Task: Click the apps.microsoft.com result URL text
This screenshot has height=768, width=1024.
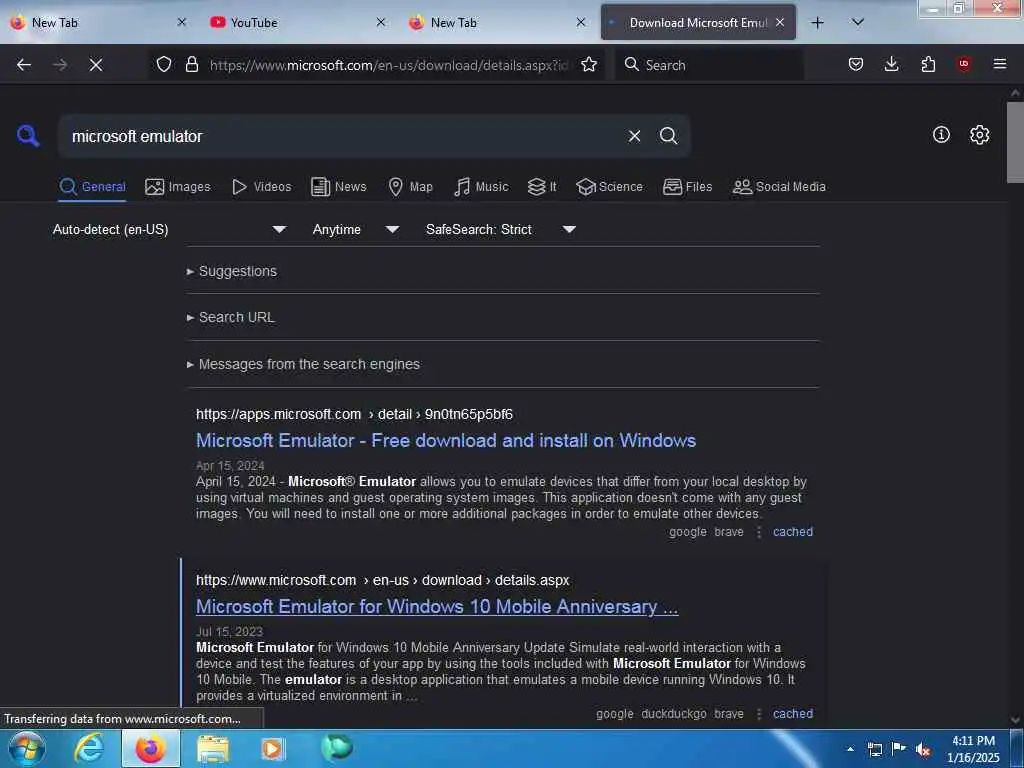Action: coord(354,414)
